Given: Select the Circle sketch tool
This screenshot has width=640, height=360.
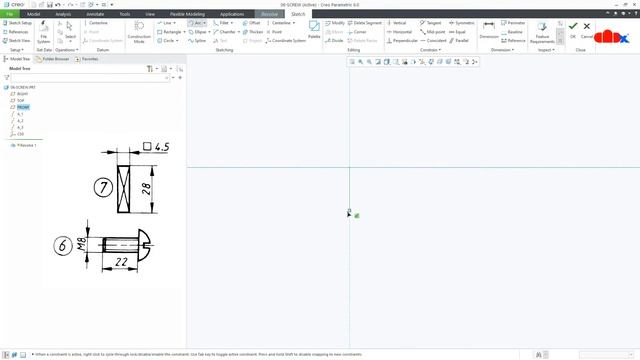Looking at the screenshot, I should tap(166, 41).
